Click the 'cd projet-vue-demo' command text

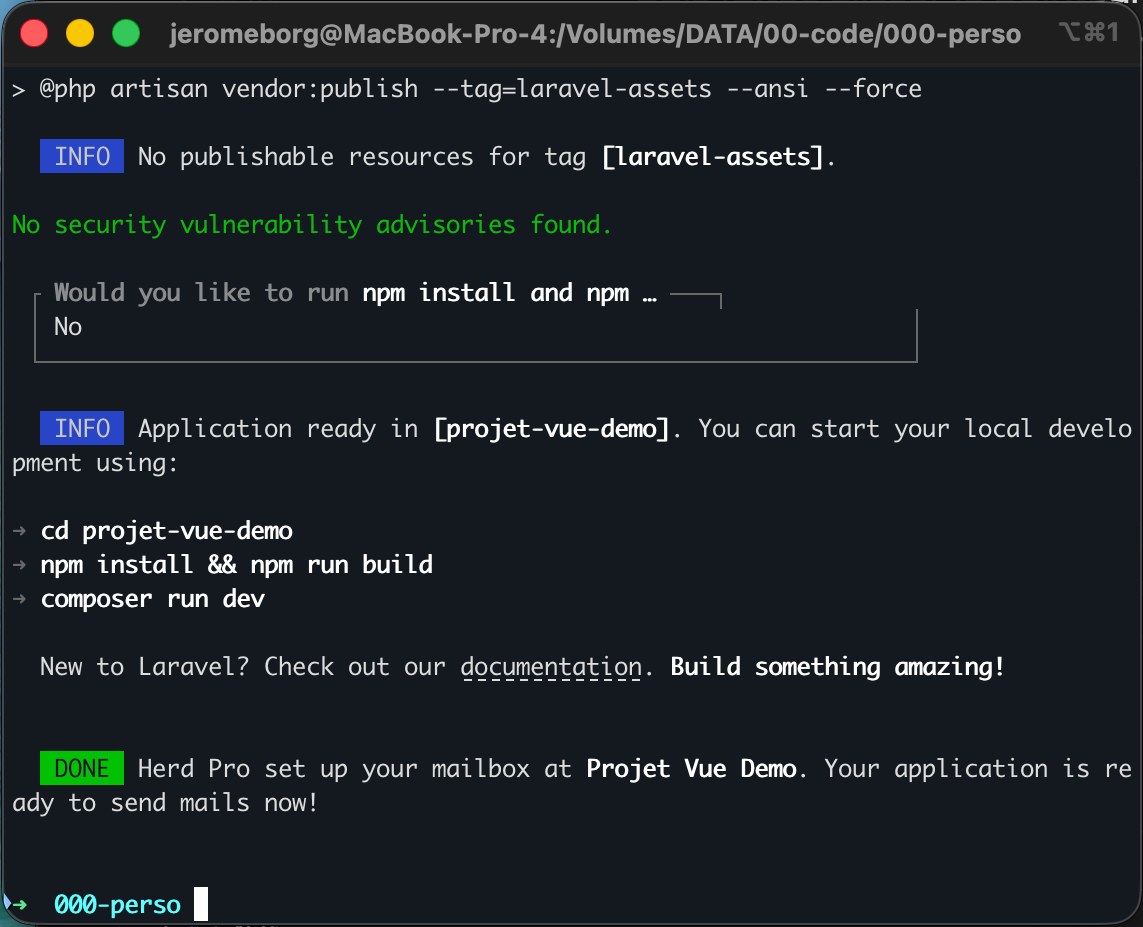tap(167, 531)
